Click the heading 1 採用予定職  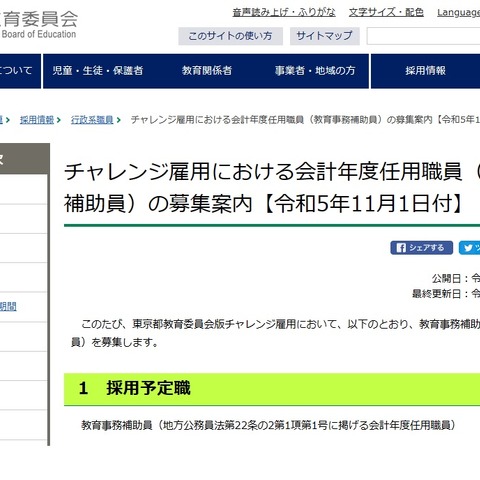(135, 389)
